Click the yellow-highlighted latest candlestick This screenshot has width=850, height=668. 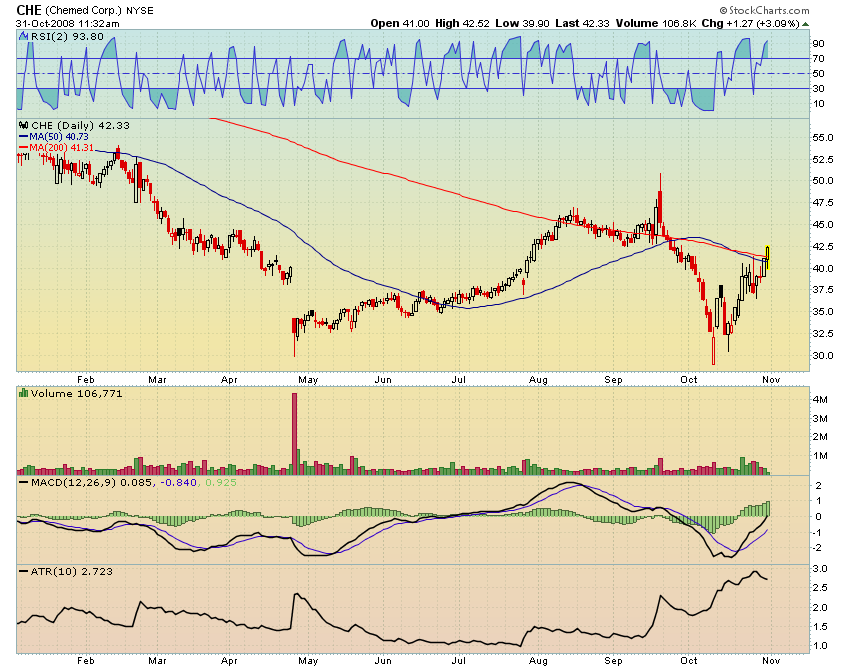768,256
